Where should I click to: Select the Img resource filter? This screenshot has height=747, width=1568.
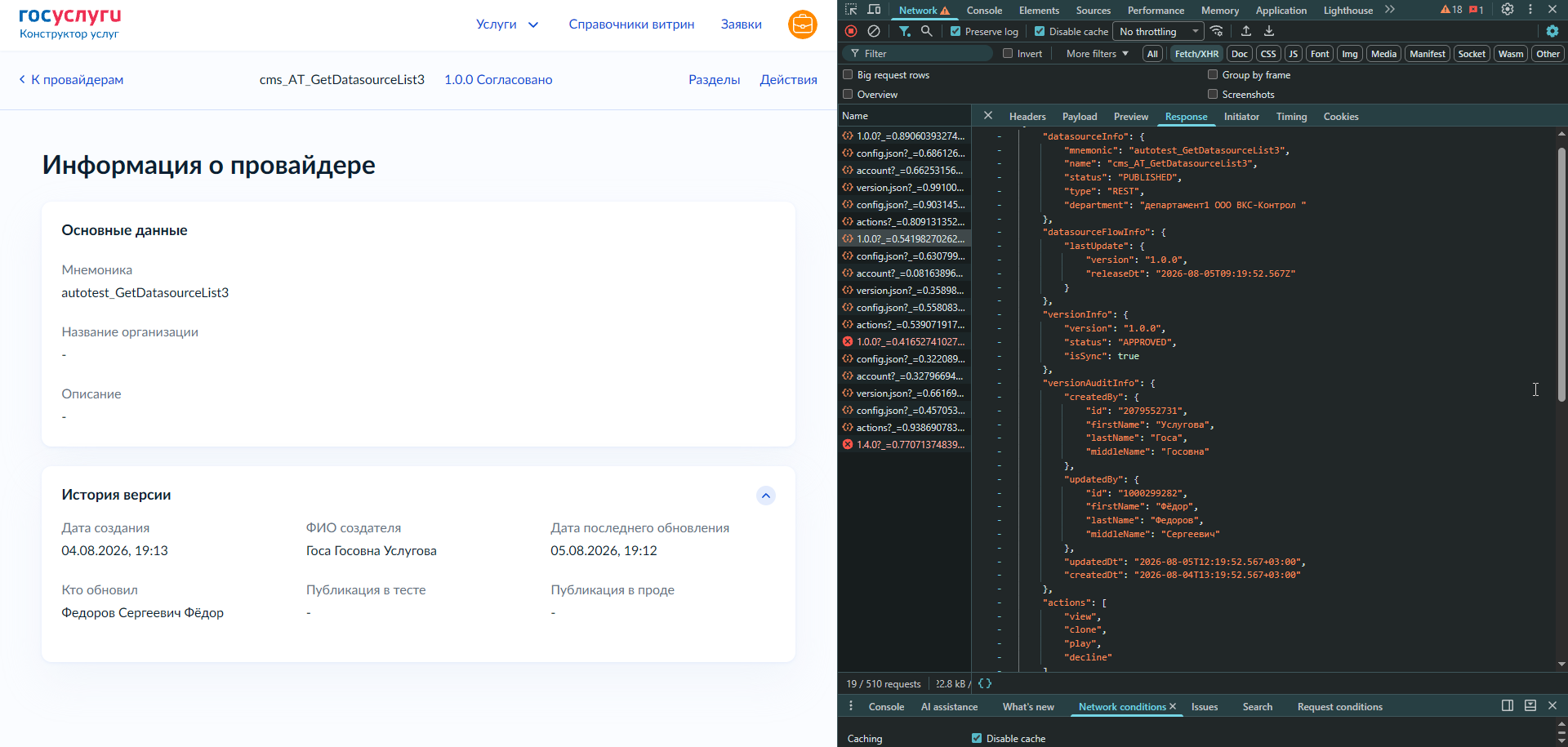coord(1349,53)
